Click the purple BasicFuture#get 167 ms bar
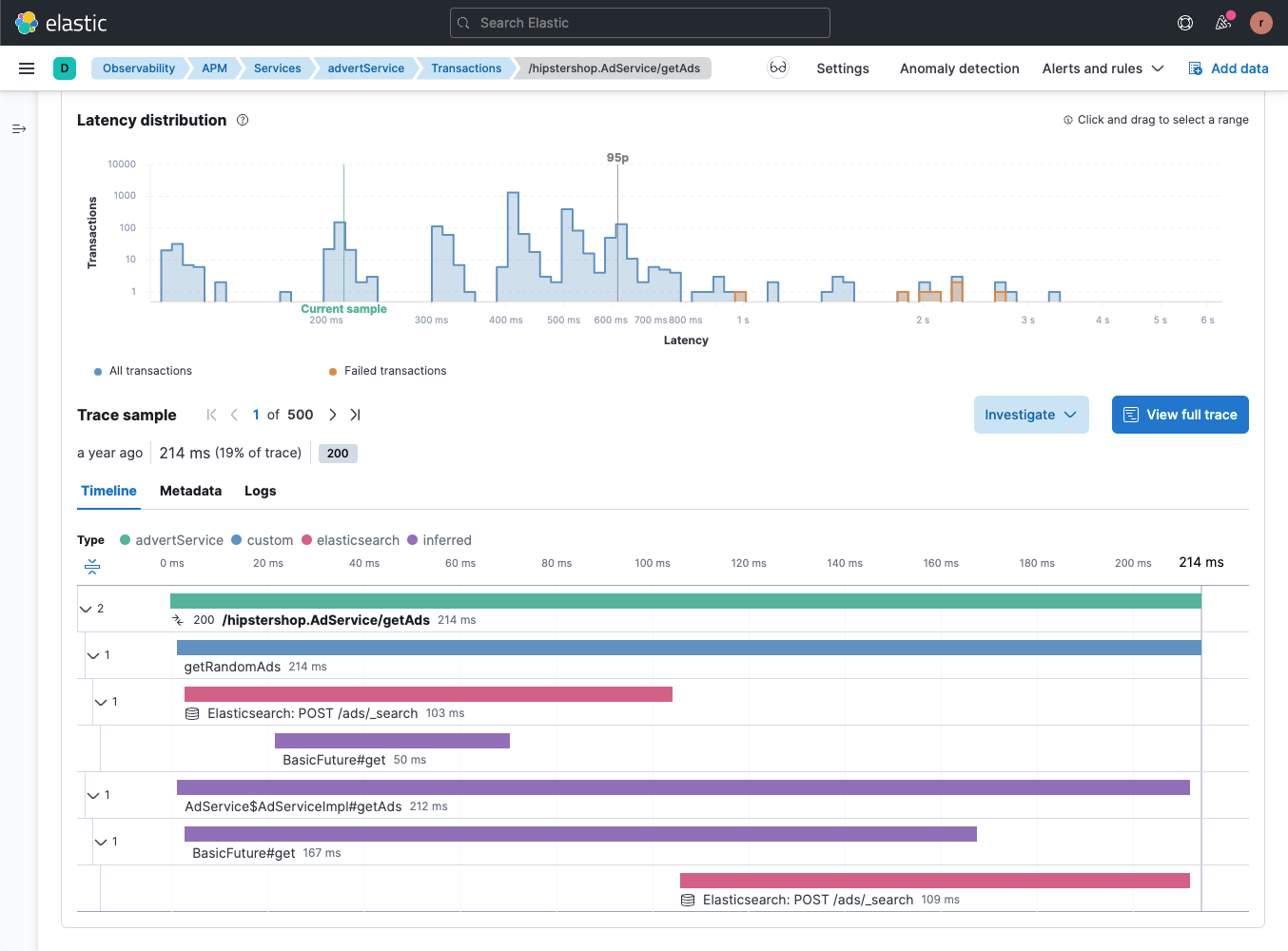The width and height of the screenshot is (1288, 951). click(x=580, y=834)
